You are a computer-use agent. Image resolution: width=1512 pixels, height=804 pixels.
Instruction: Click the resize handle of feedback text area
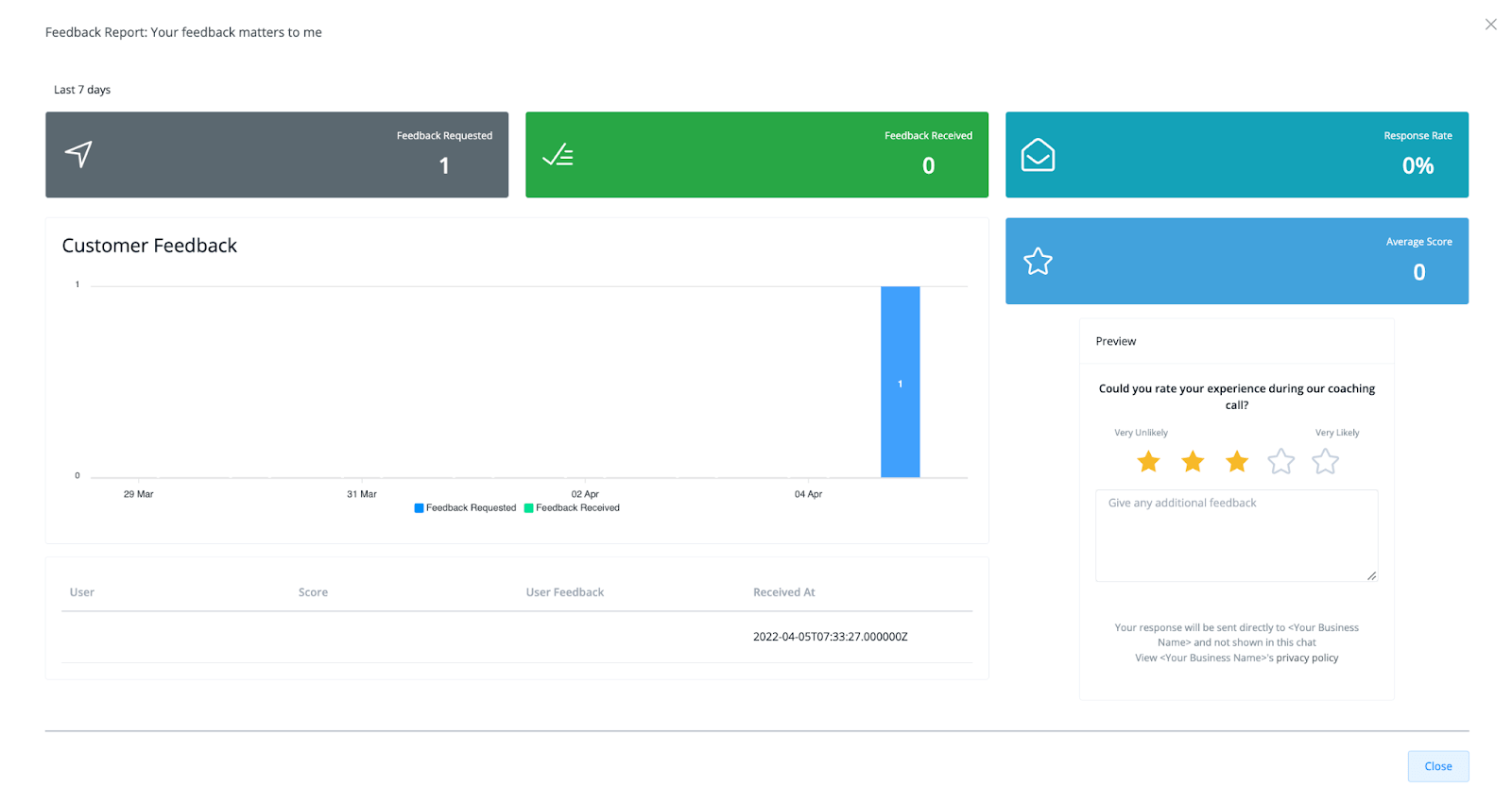pos(1371,575)
